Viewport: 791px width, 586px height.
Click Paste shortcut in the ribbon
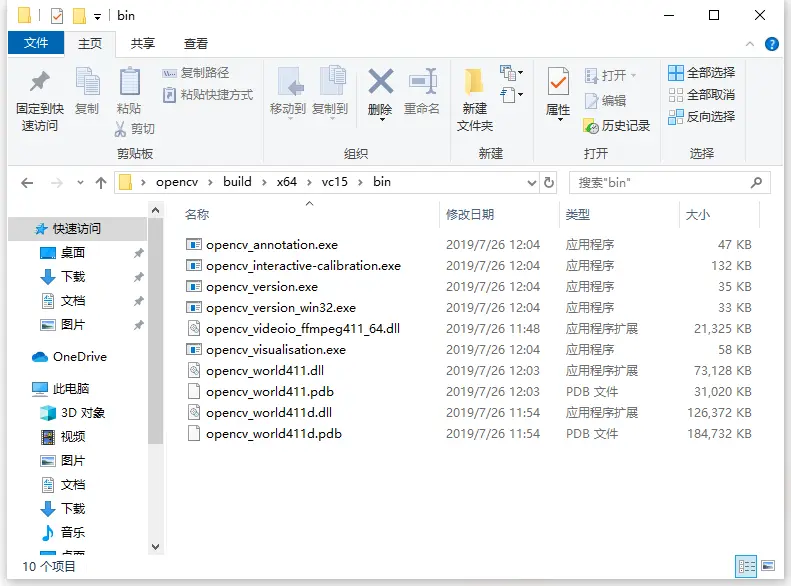[208, 95]
